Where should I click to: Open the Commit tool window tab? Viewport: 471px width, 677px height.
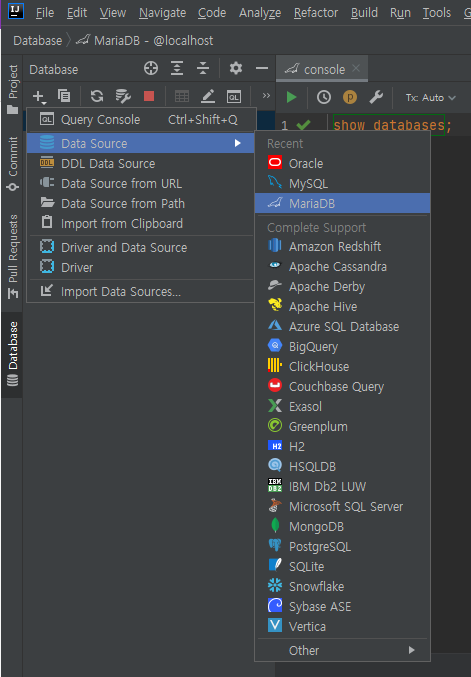click(13, 163)
